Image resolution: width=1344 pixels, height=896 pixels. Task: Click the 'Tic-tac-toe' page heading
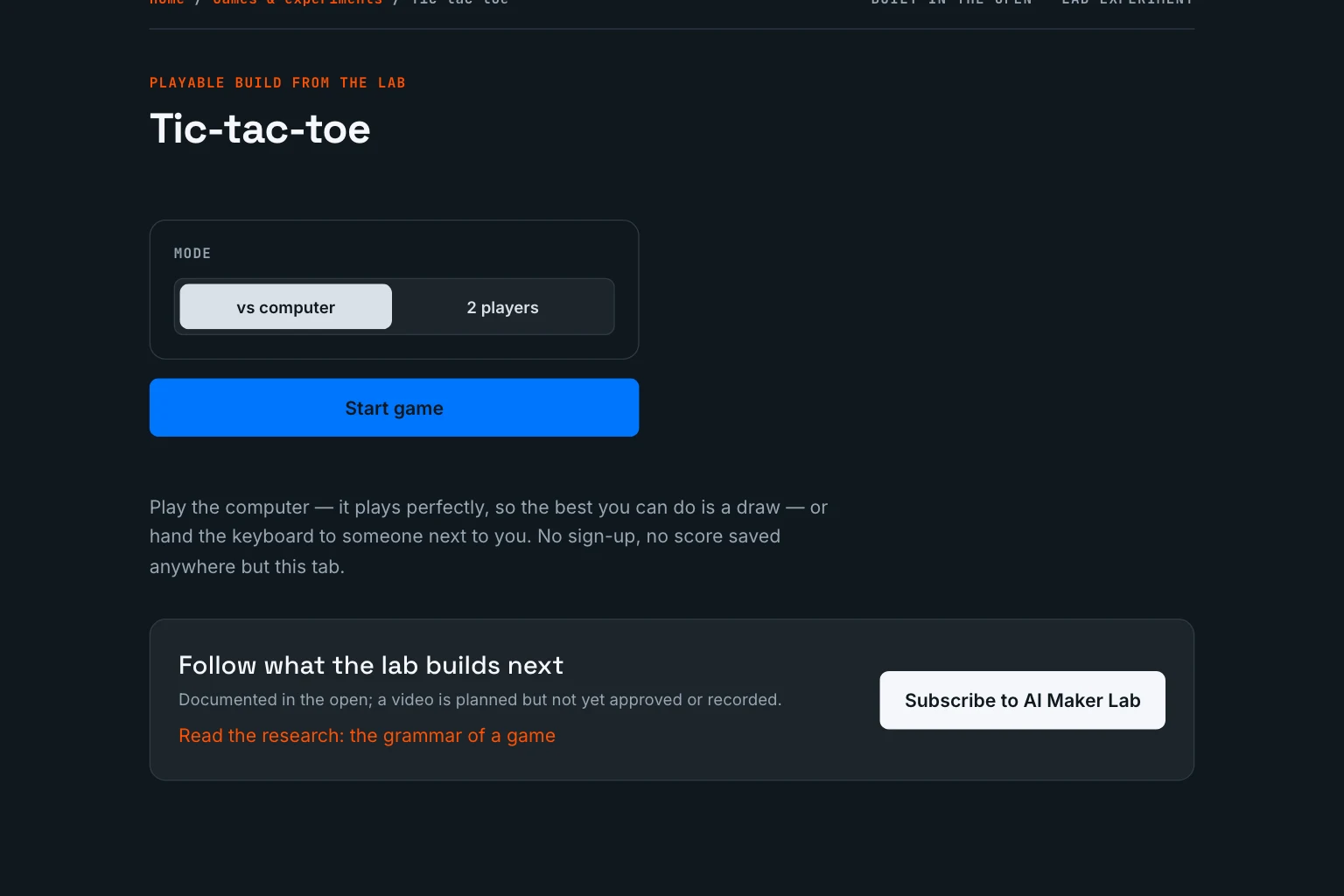click(x=260, y=129)
